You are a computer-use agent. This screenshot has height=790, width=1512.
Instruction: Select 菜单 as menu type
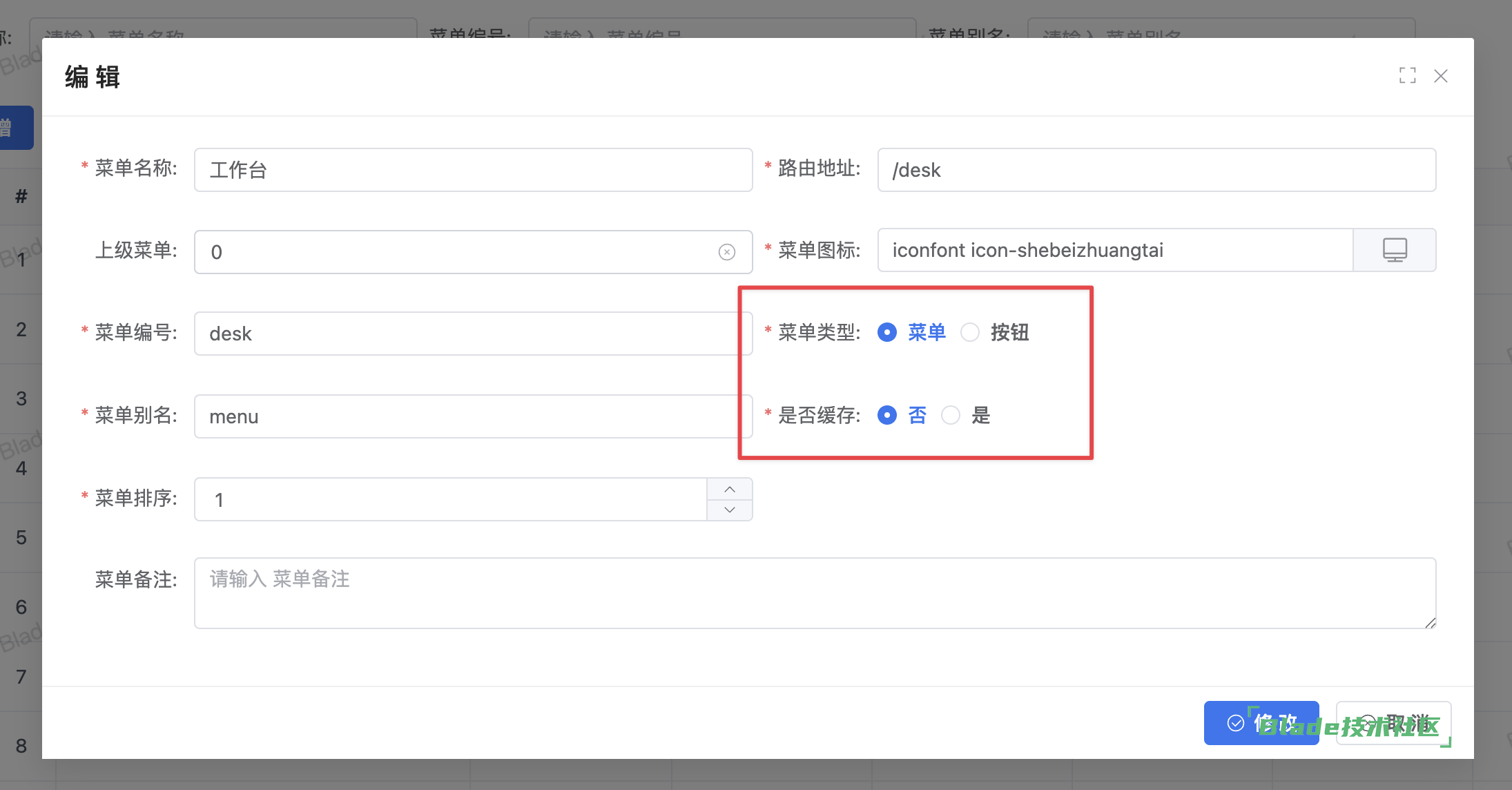tap(911, 332)
